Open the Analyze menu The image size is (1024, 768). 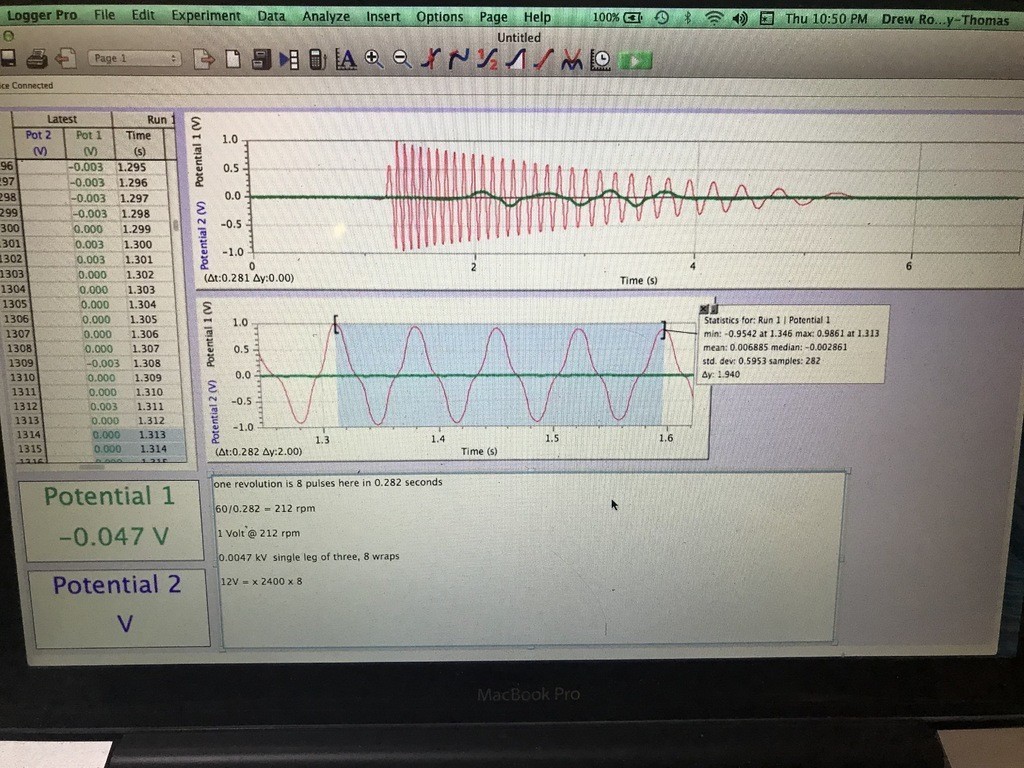[x=326, y=16]
